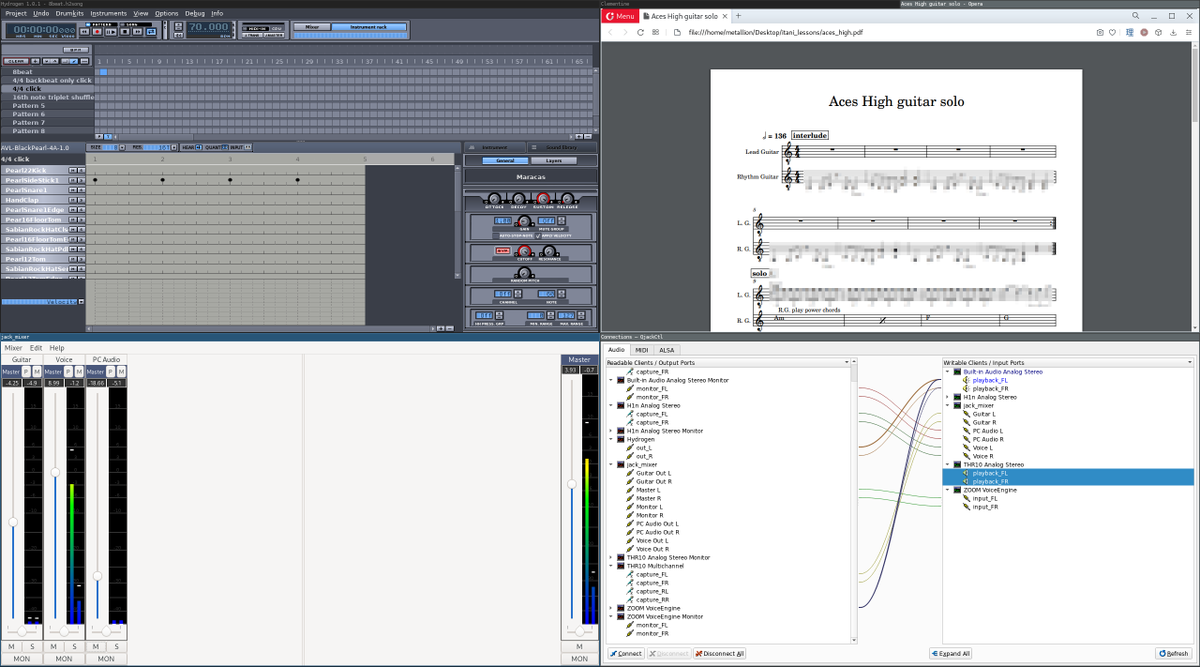The image size is (1200, 667).
Task: Collapse ZOOM VoiceEngine input client
Action: point(948,490)
